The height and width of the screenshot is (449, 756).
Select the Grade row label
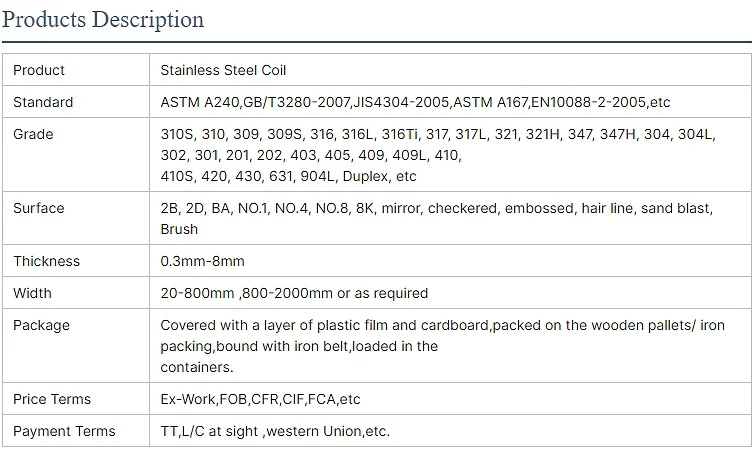click(33, 134)
